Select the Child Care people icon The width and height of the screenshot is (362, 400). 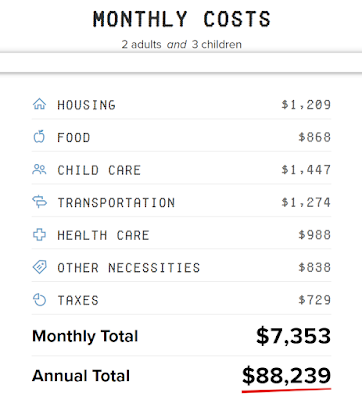pos(39,170)
